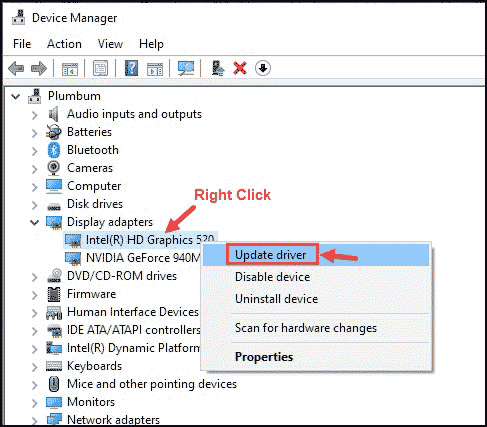487x427 pixels.
Task: Expand Audio inputs and outputs
Action: pos(35,115)
